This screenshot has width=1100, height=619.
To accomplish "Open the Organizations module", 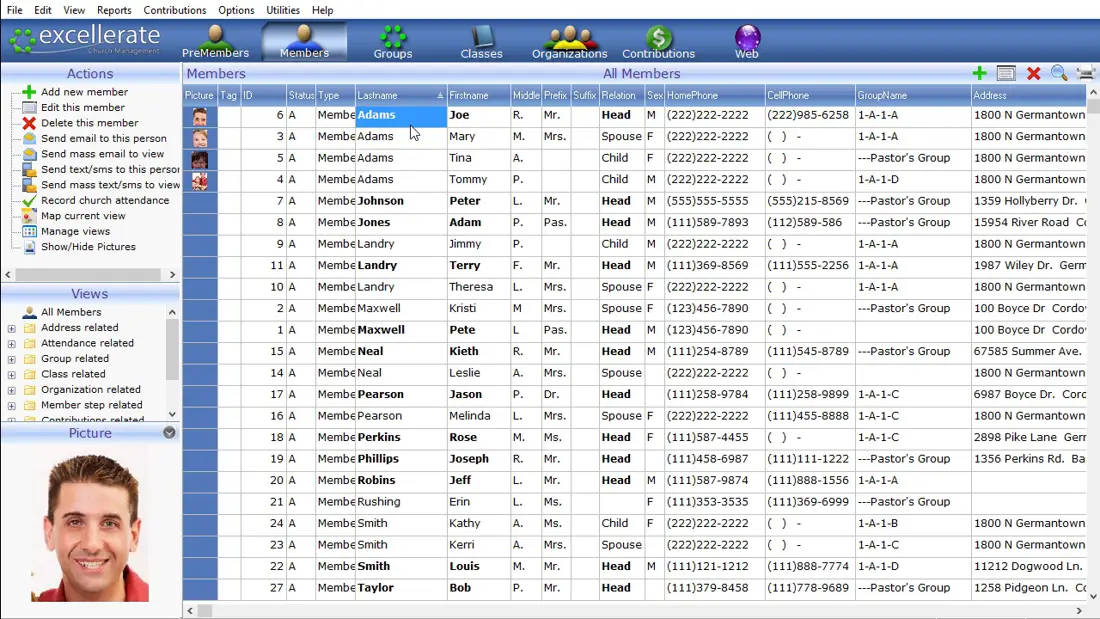I will pyautogui.click(x=569, y=42).
